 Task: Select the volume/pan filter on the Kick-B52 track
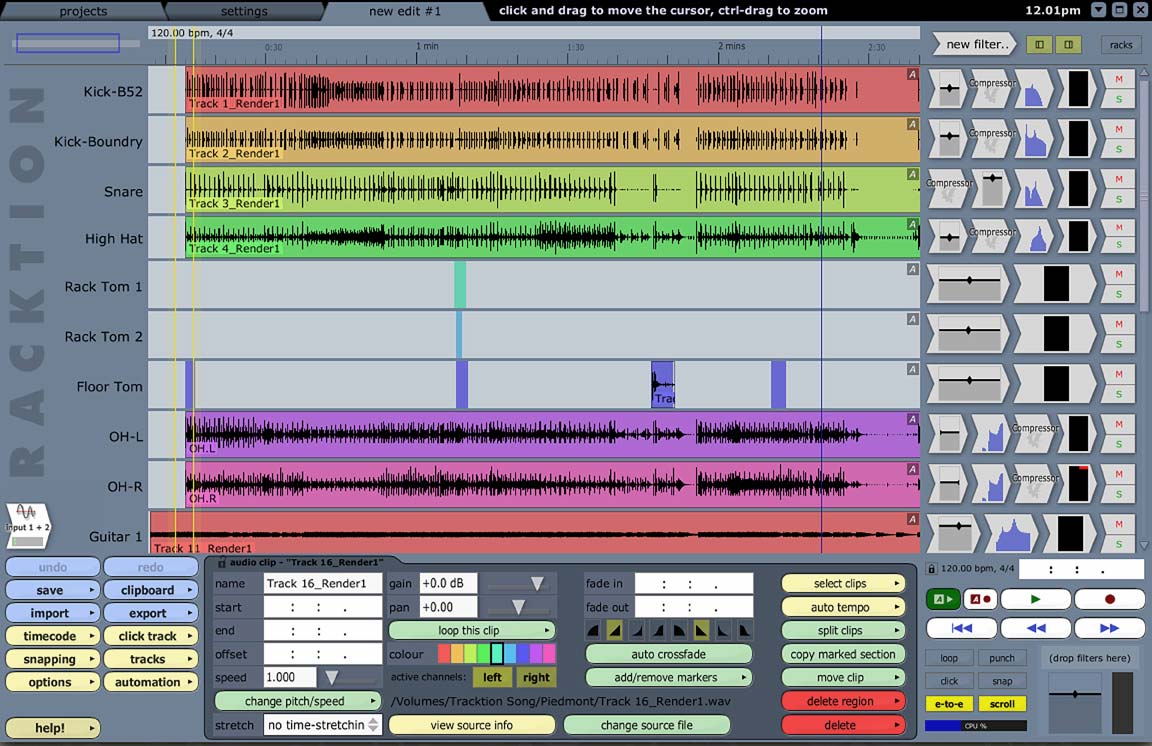click(x=949, y=89)
